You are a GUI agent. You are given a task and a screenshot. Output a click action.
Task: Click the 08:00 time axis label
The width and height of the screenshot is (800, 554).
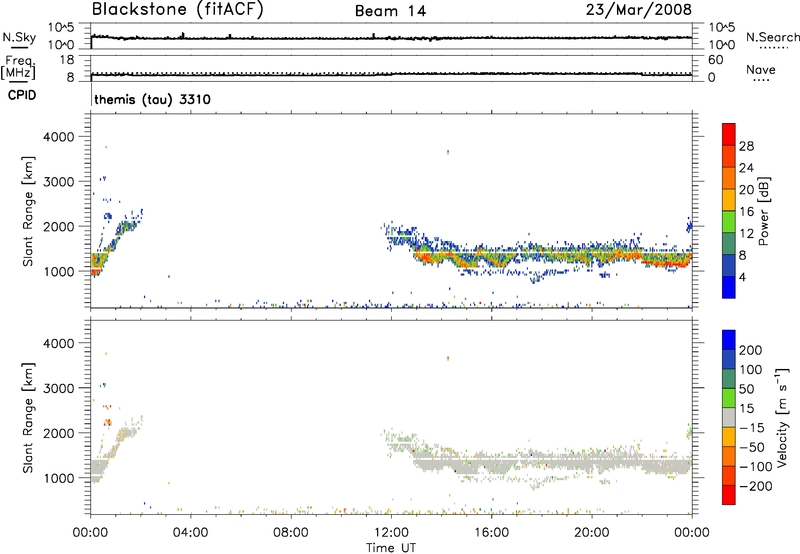tap(291, 533)
